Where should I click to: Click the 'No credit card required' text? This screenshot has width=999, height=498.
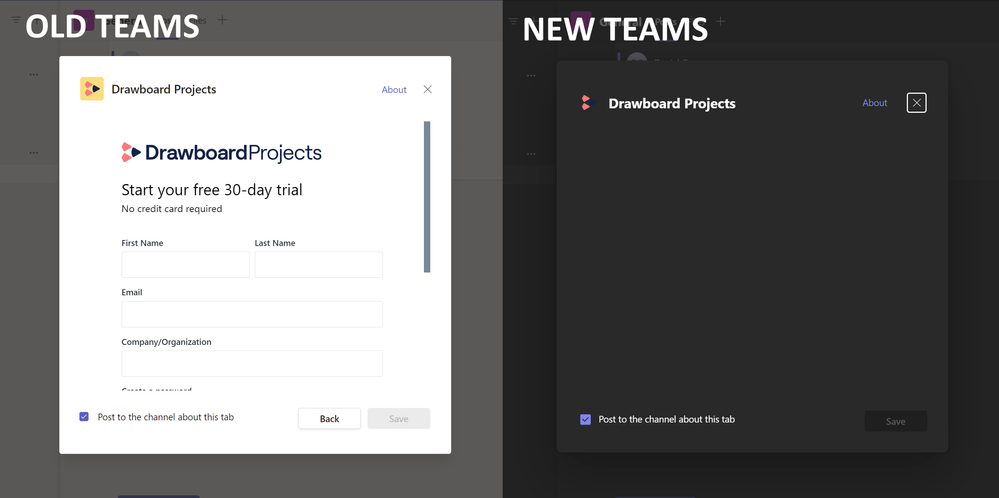click(x=172, y=208)
